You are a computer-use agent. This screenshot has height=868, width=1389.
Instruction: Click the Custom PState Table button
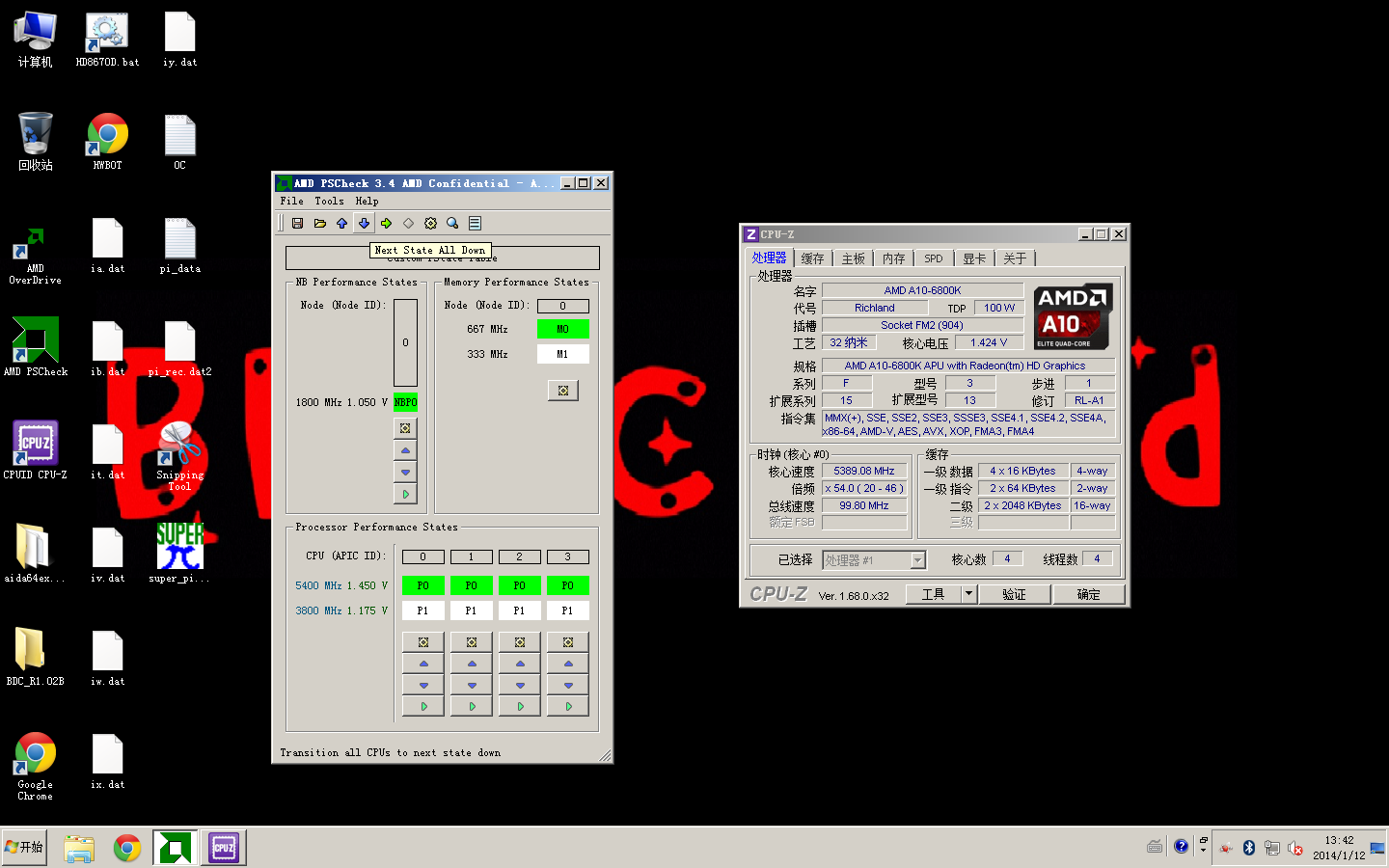click(443, 258)
